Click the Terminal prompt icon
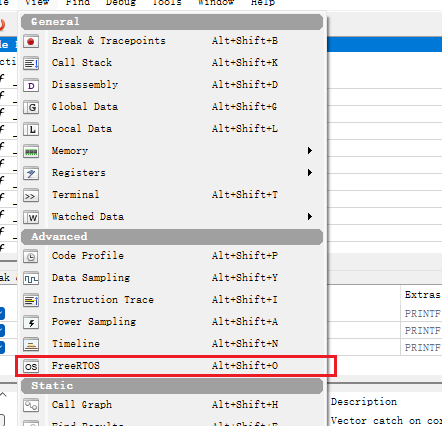The width and height of the screenshot is (442, 426). (x=31, y=196)
